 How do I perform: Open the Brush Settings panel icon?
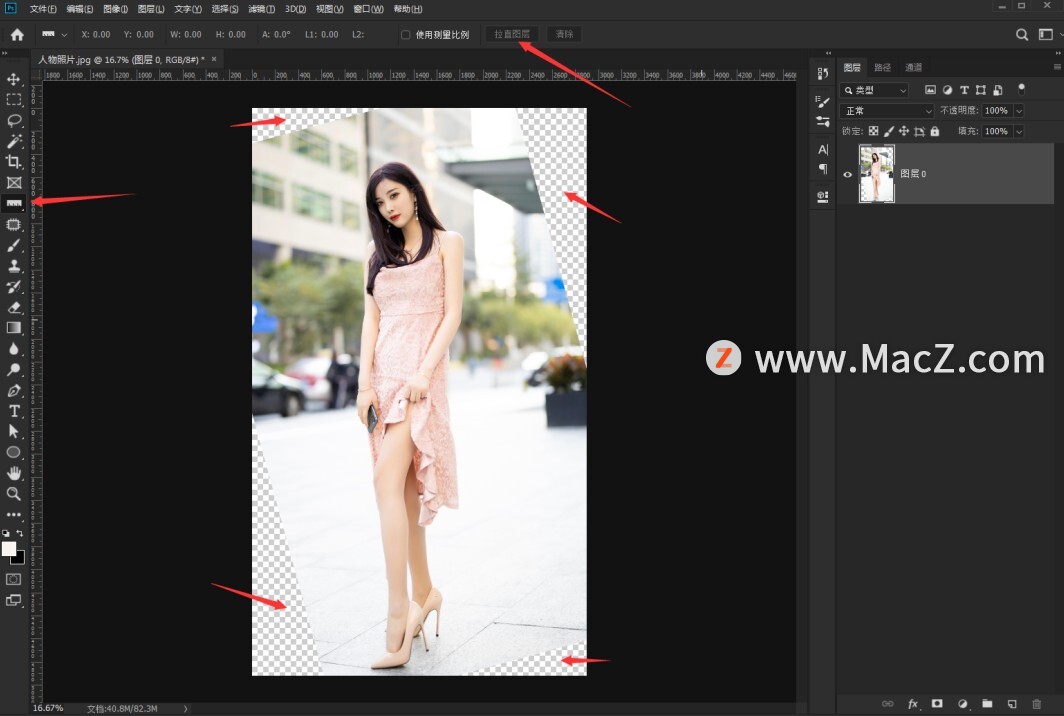pos(822,102)
